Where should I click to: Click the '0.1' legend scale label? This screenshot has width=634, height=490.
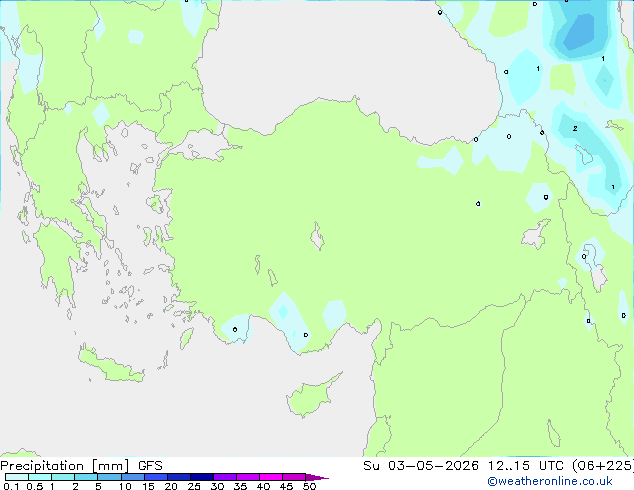(x=11, y=486)
